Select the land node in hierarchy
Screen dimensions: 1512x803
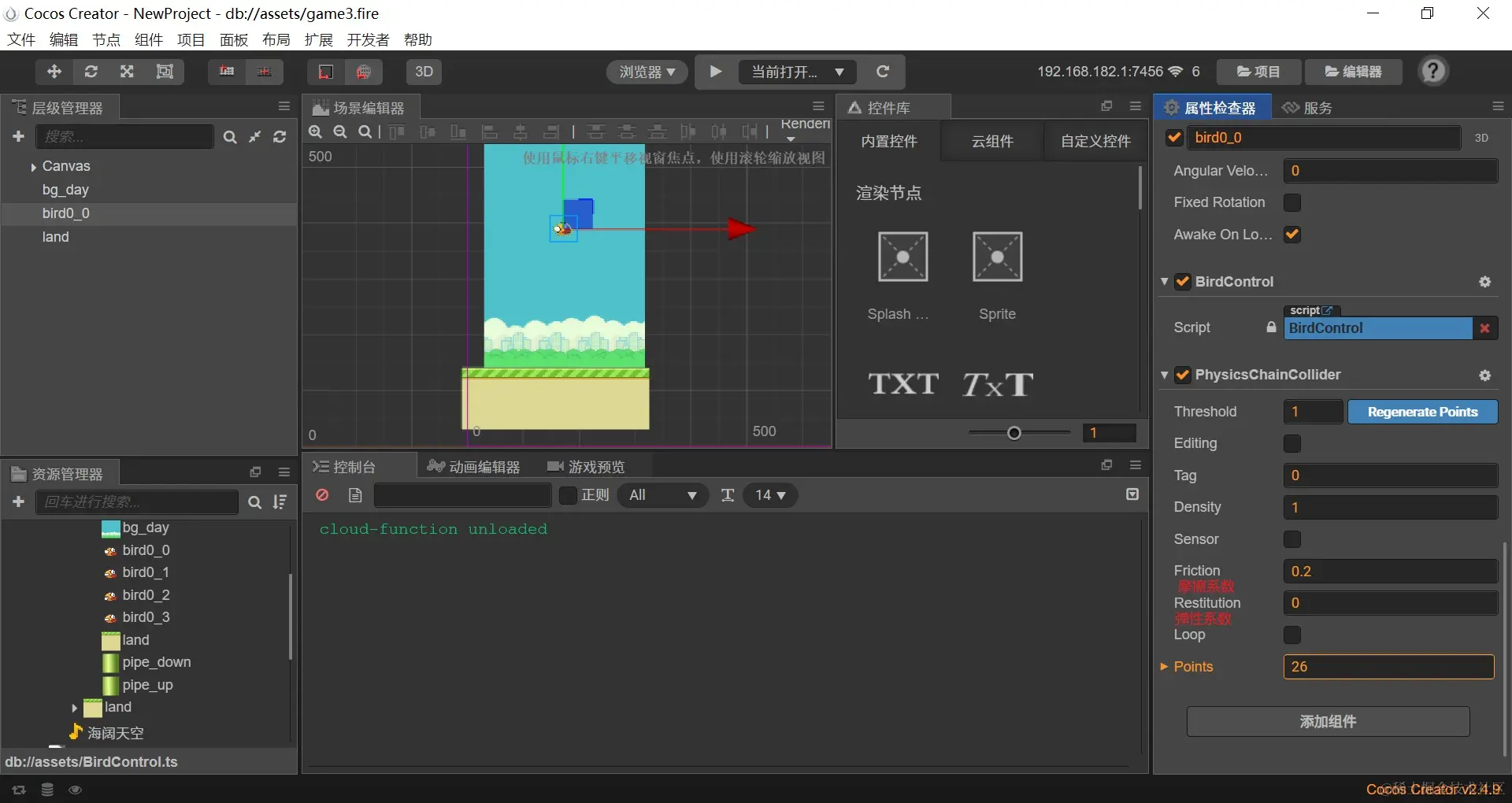pyautogui.click(x=56, y=237)
